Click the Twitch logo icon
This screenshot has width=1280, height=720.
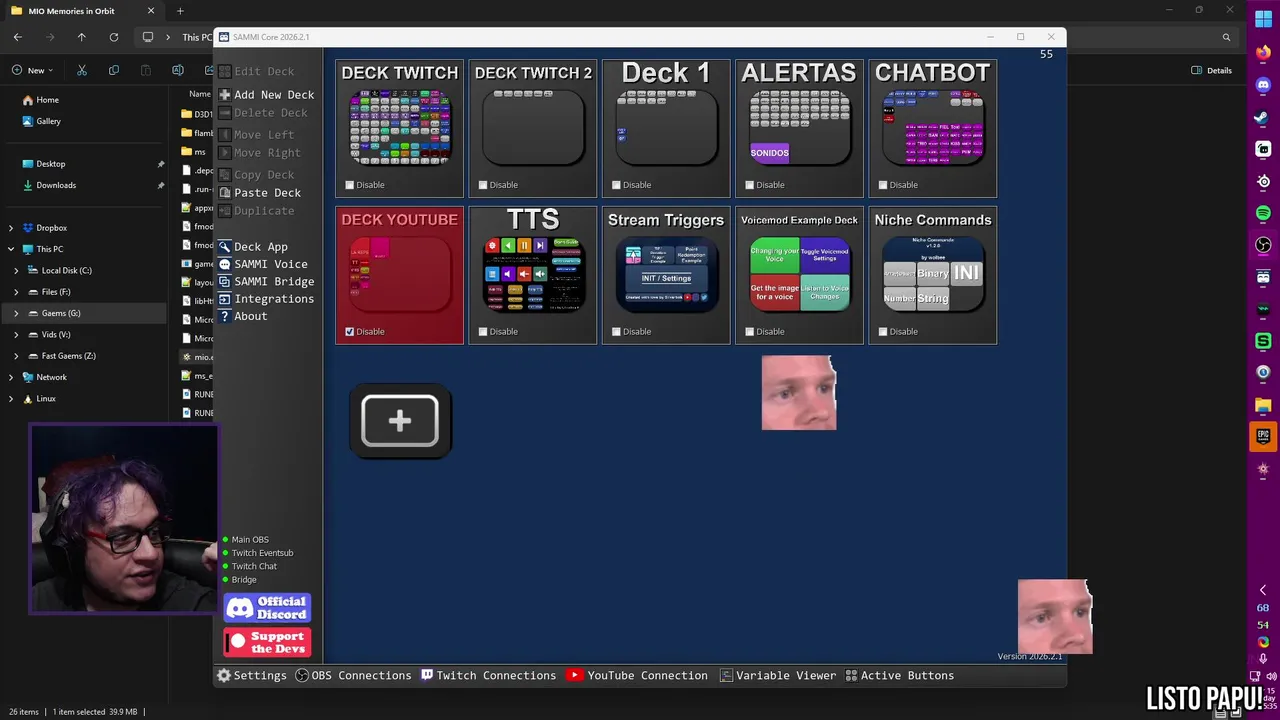(x=427, y=676)
